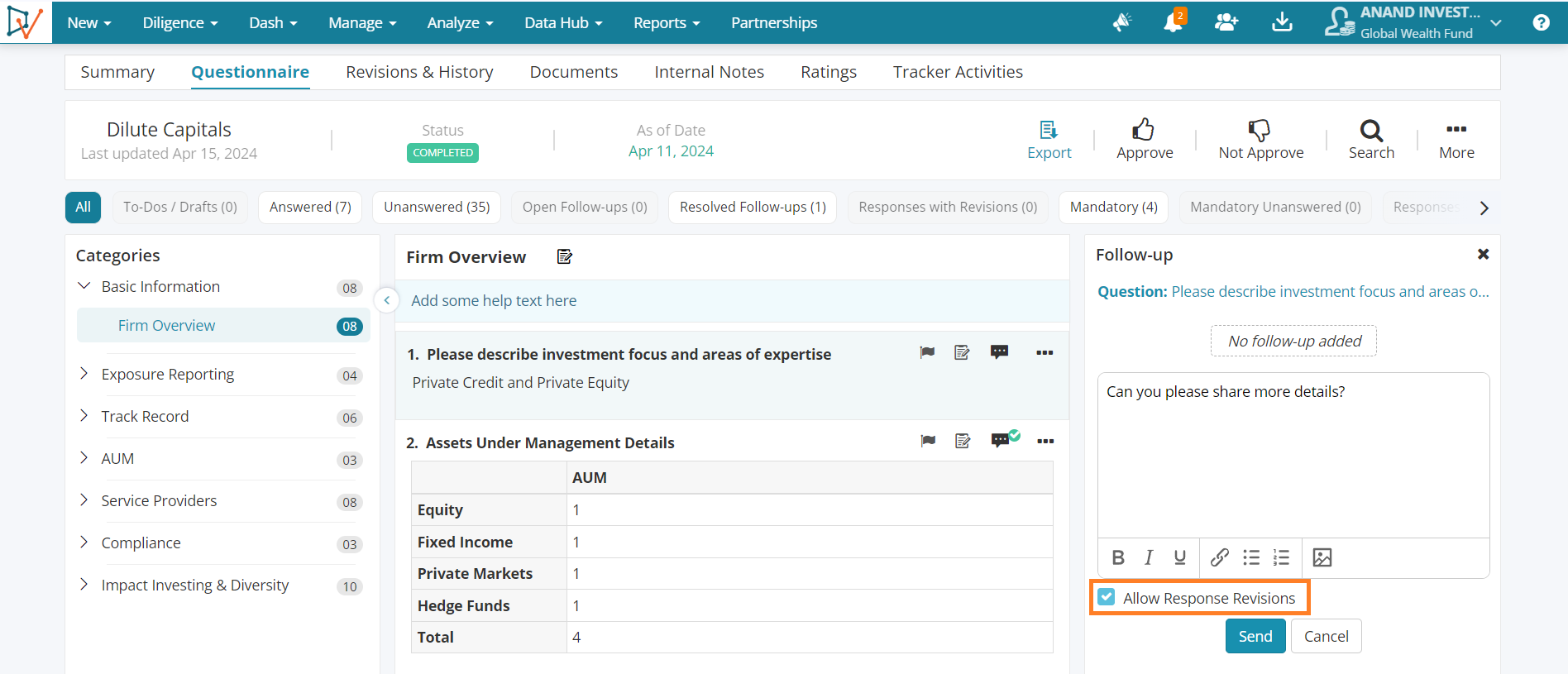Expand the Service Providers category
The width and height of the screenshot is (1568, 674).
pos(84,500)
